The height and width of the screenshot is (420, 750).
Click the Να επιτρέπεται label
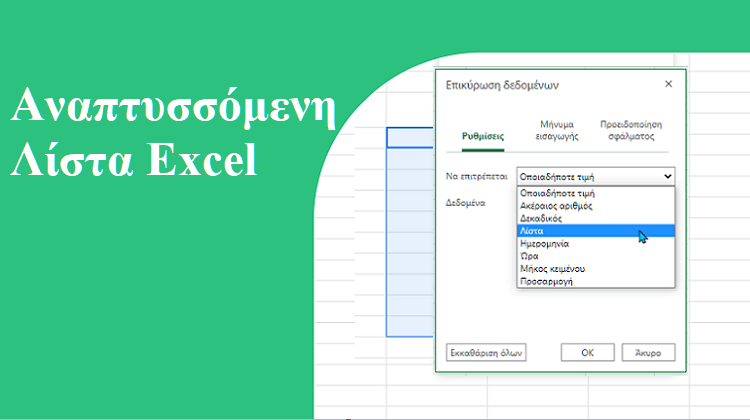point(476,177)
